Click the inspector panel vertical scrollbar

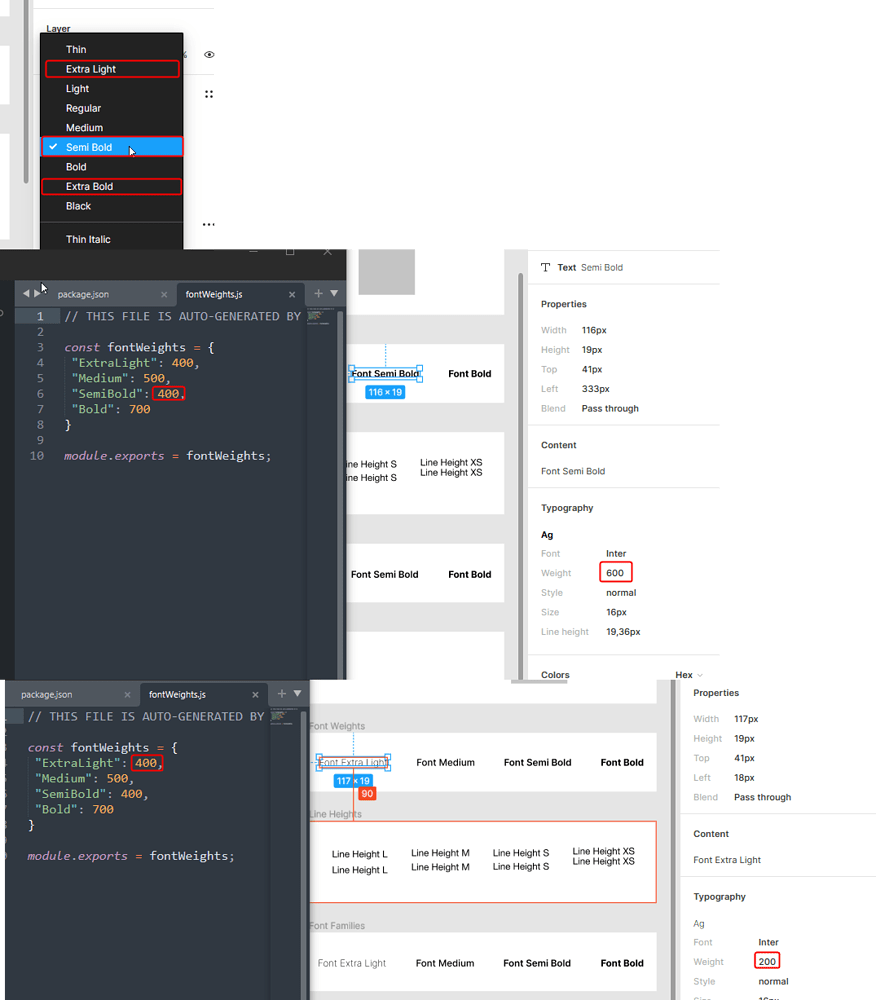[x=520, y=475]
